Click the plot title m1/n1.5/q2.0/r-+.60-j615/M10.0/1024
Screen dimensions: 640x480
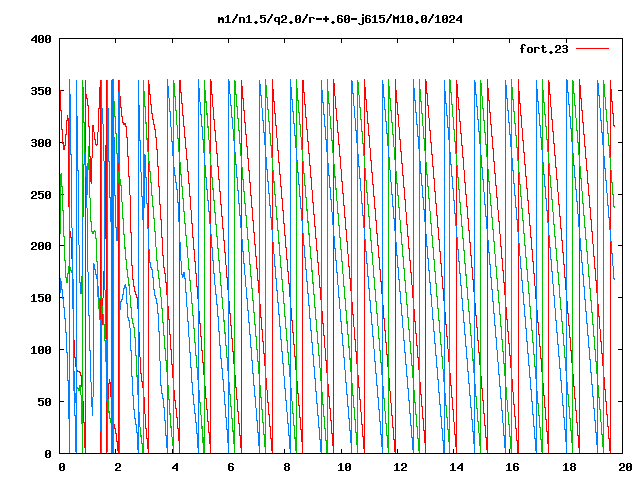[340, 19]
